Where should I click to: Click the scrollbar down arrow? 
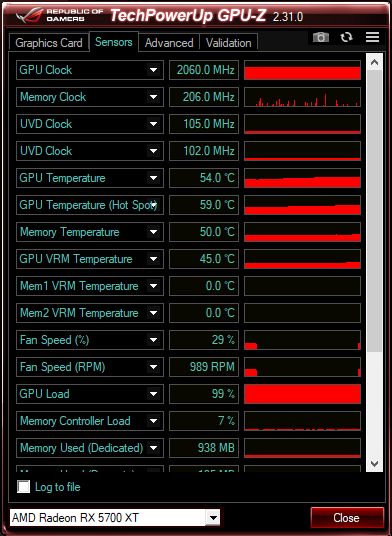click(x=374, y=464)
